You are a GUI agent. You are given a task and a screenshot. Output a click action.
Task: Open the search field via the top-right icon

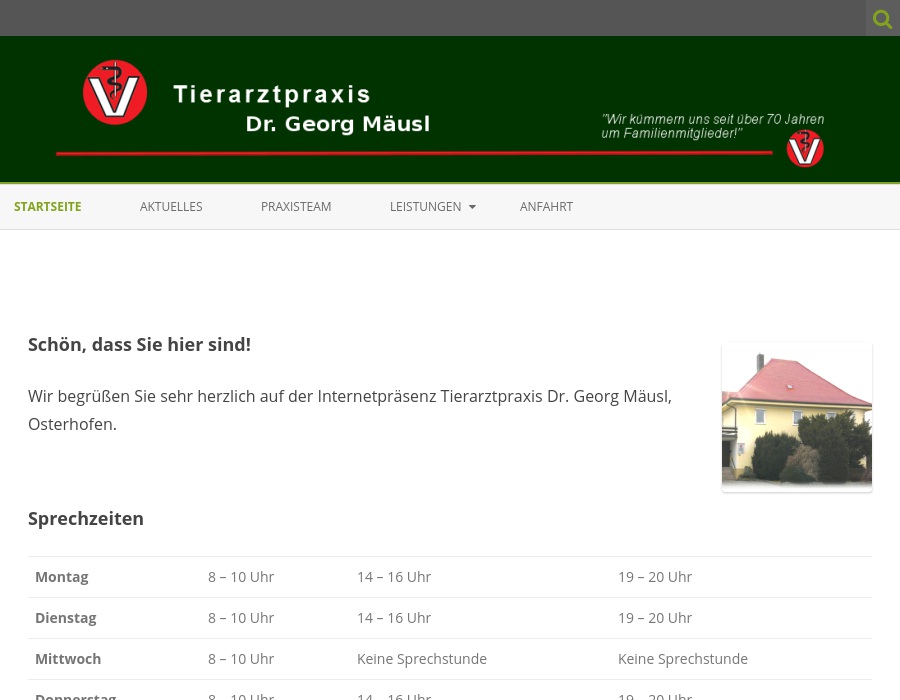coord(882,19)
